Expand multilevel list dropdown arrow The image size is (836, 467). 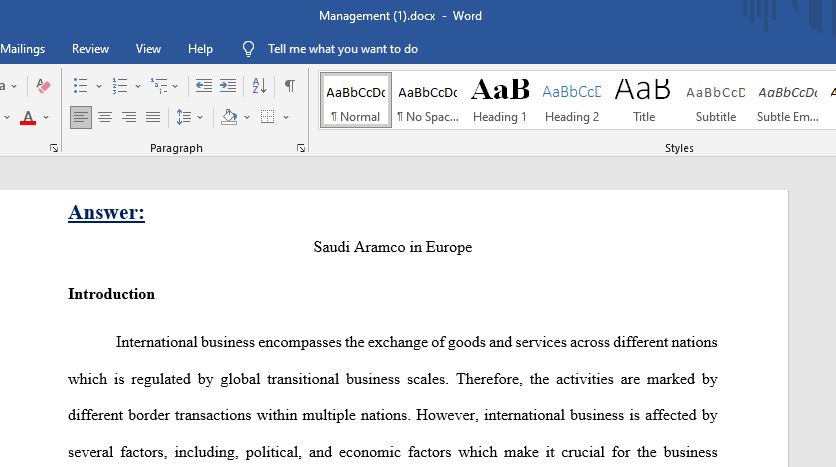pos(175,86)
